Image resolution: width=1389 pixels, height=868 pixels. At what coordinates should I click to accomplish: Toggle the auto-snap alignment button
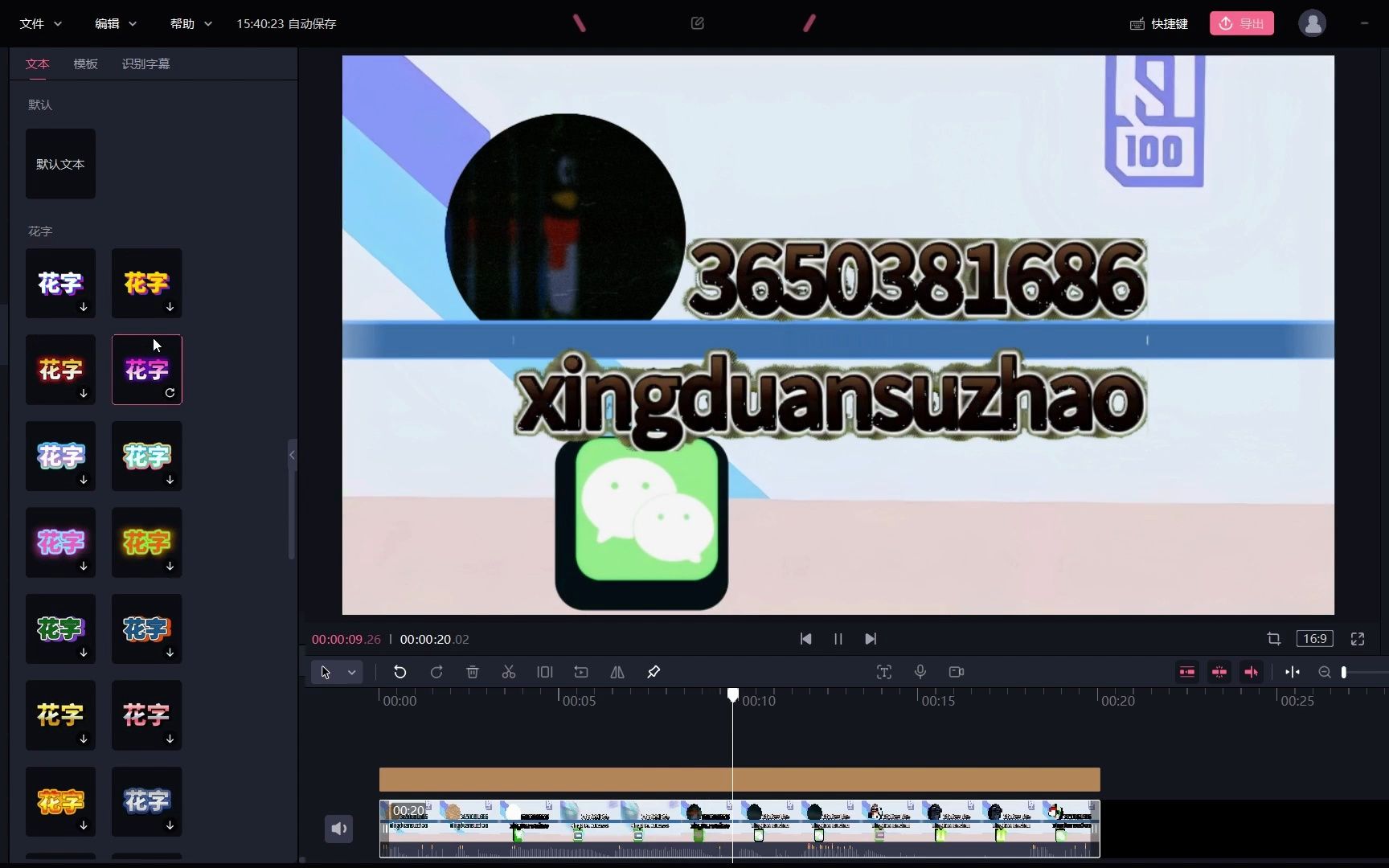click(x=1219, y=672)
